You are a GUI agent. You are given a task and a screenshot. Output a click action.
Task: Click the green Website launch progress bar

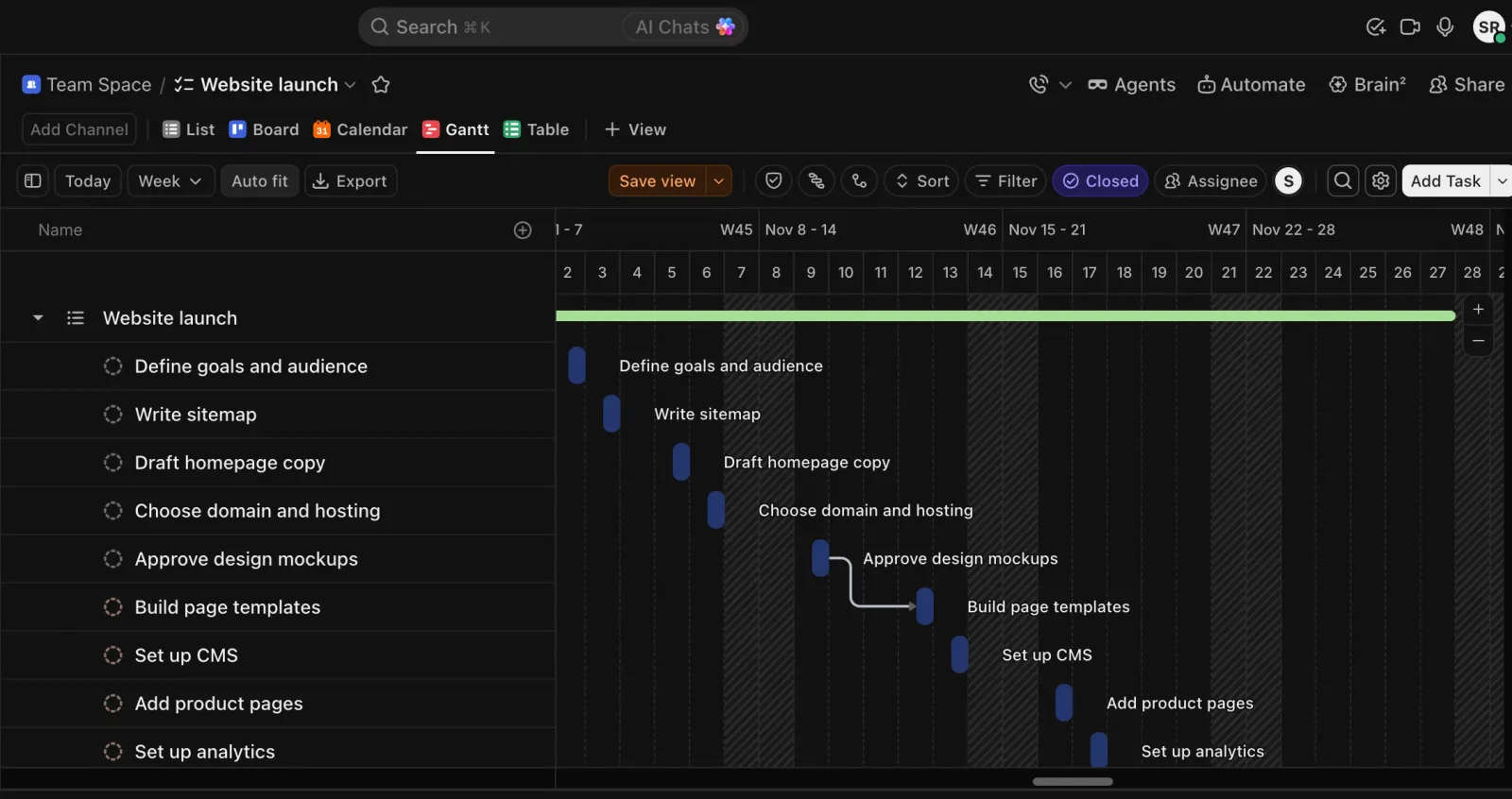point(1005,315)
